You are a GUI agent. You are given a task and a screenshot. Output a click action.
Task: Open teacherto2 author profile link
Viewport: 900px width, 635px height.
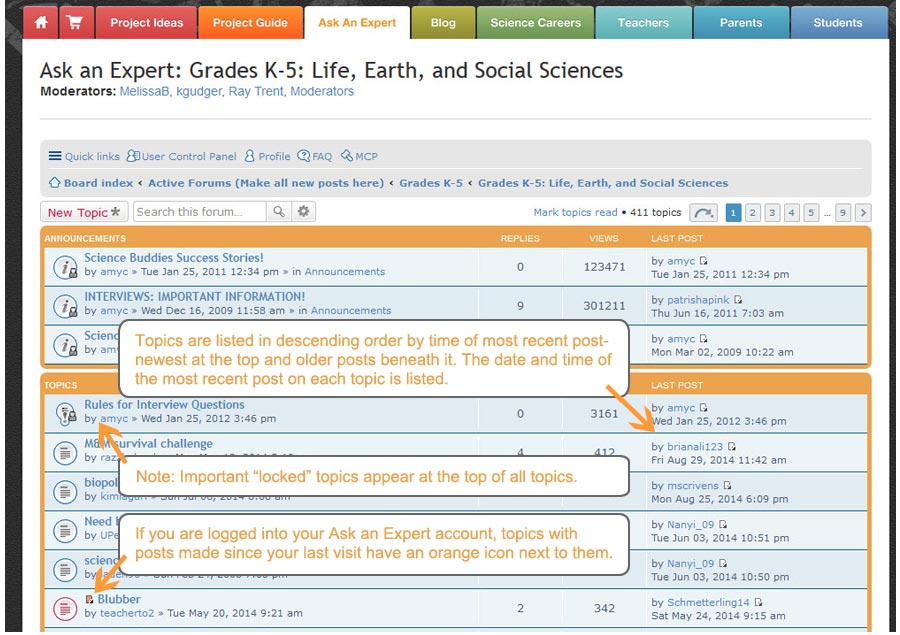point(127,613)
